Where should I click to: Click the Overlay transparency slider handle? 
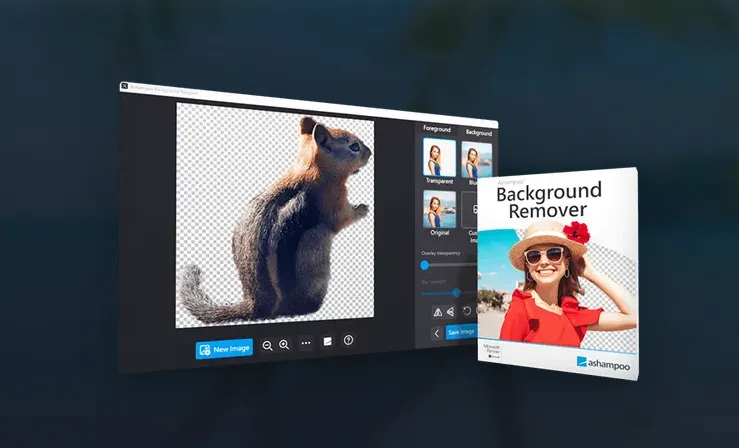pyautogui.click(x=425, y=265)
